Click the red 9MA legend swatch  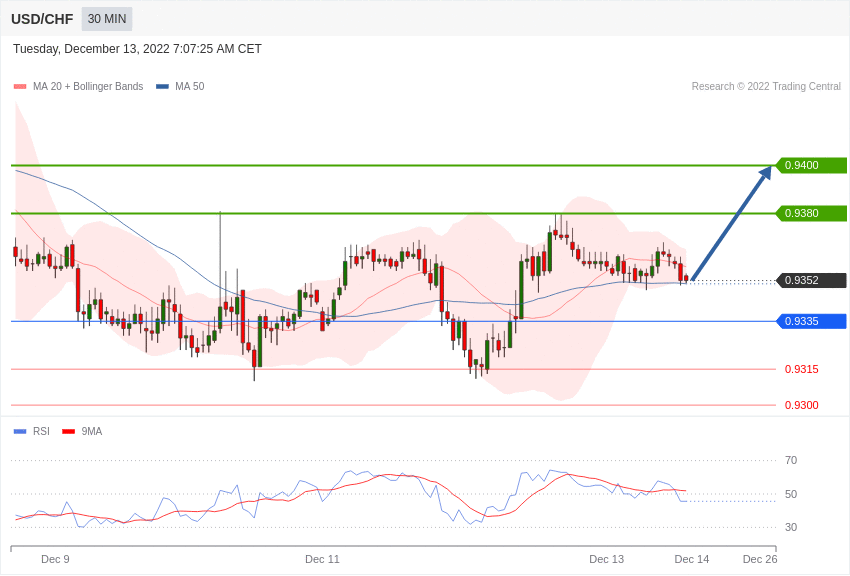[69, 432]
